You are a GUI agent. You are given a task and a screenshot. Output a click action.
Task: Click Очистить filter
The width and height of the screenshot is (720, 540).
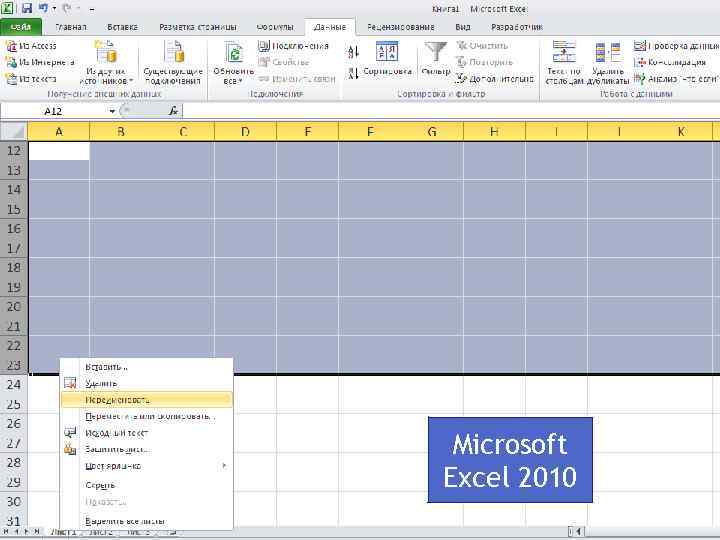tap(482, 45)
